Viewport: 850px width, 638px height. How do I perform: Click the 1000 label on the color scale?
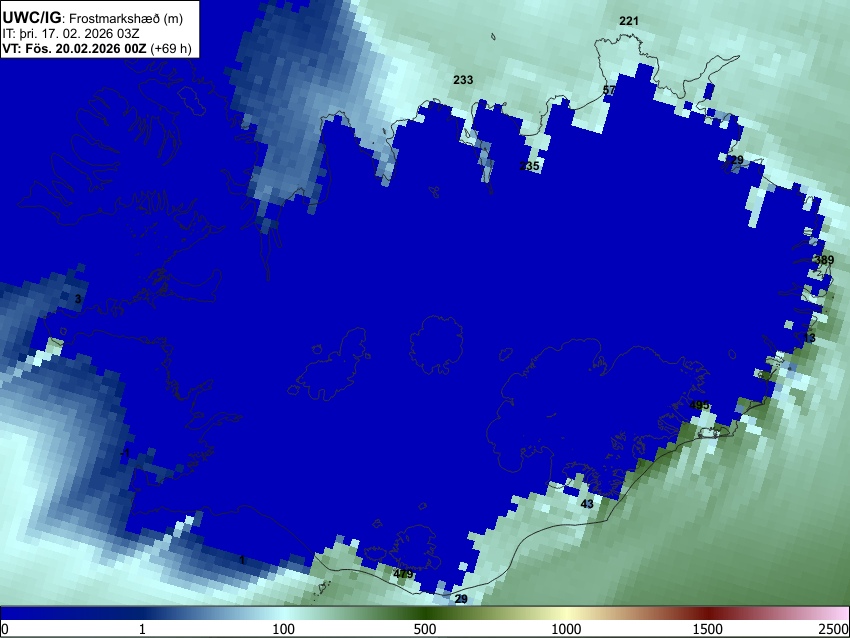point(566,629)
